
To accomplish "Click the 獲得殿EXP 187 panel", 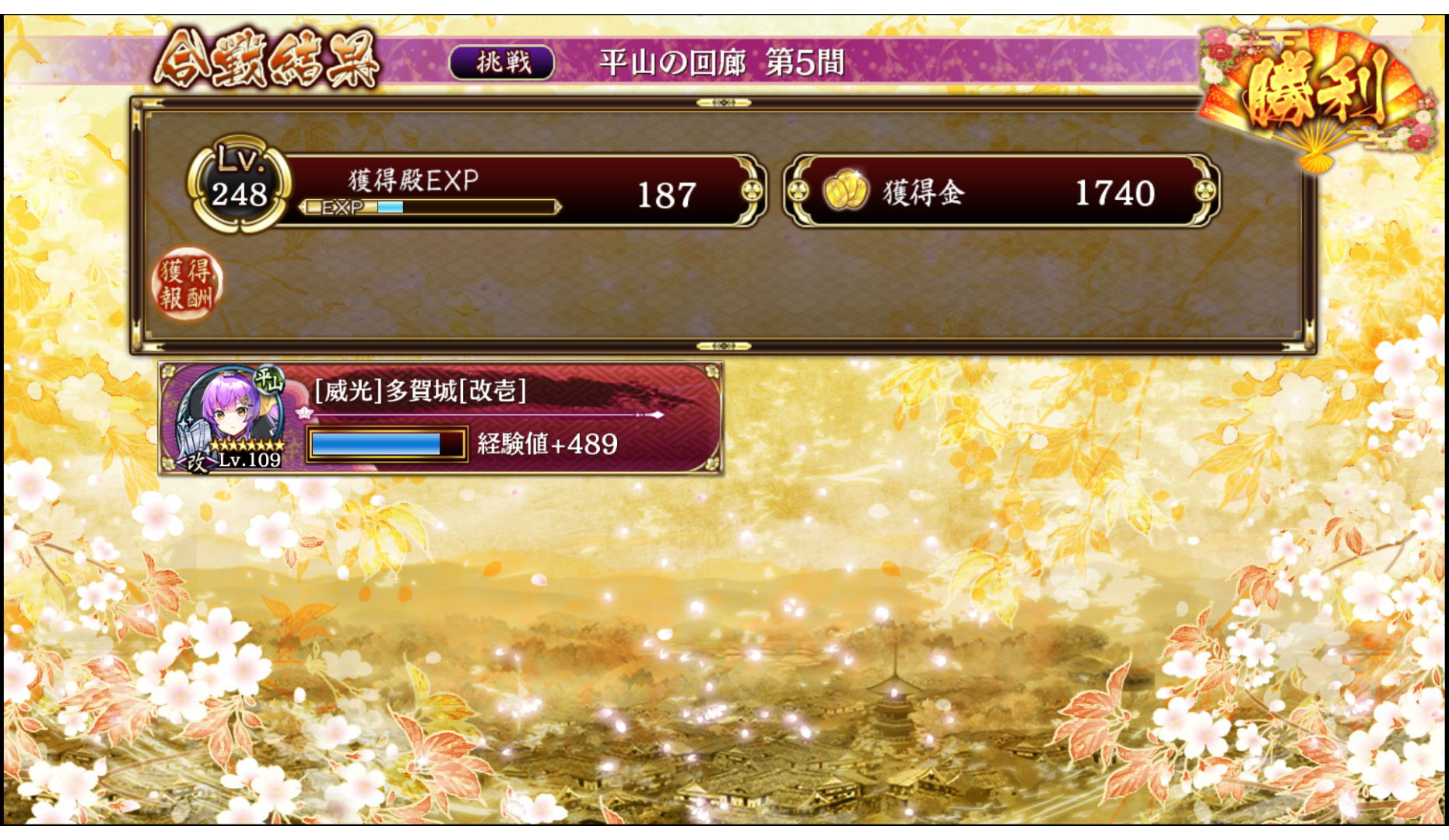I will [x=519, y=191].
